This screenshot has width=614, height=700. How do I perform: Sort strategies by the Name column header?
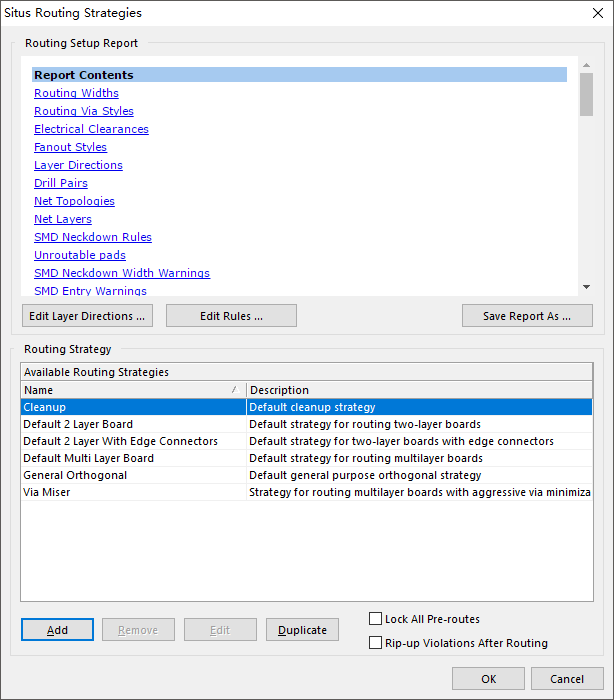click(132, 390)
